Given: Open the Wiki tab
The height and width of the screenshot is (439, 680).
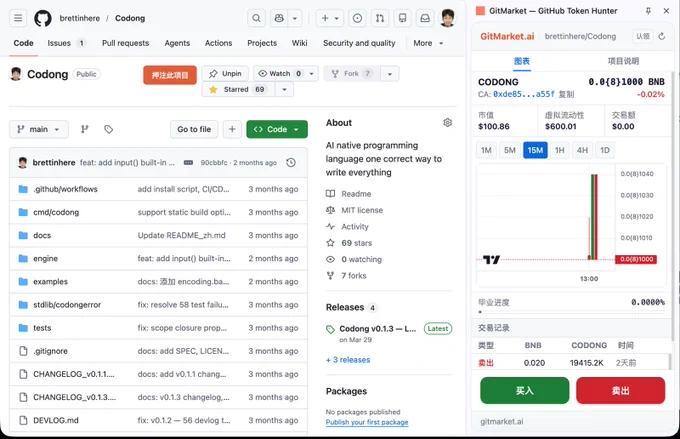Looking at the screenshot, I should click(299, 43).
